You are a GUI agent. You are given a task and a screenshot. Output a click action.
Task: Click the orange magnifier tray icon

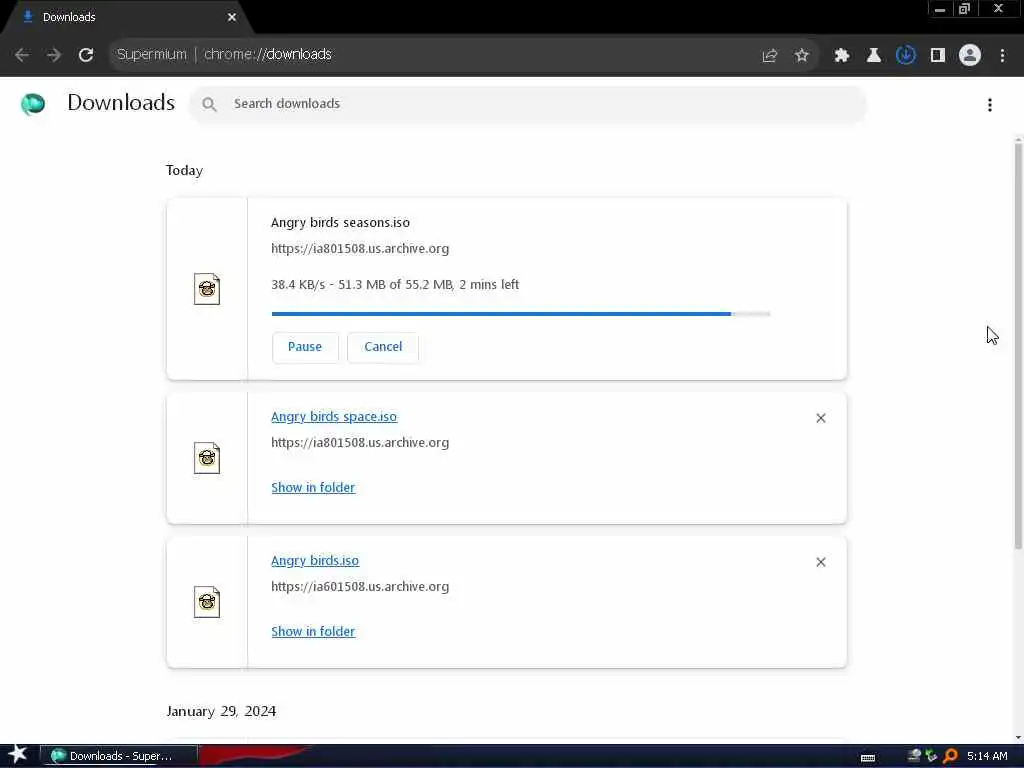(951, 756)
